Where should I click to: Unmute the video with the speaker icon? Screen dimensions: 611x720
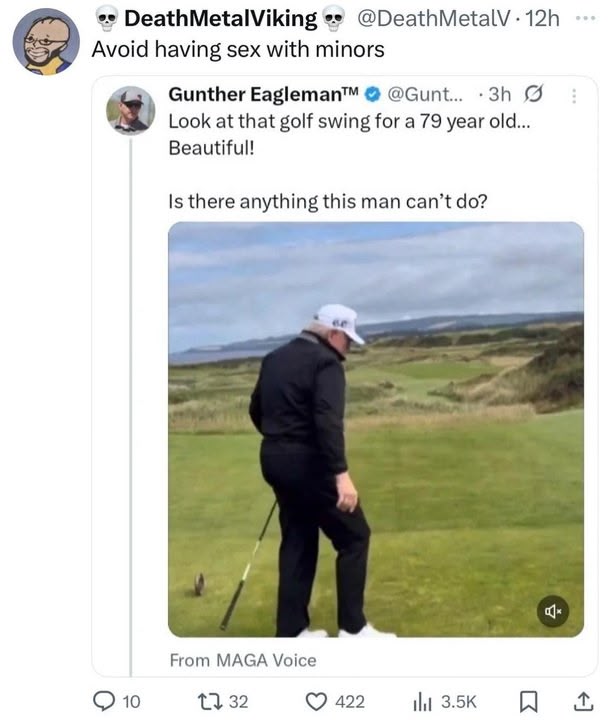pyautogui.click(x=552, y=611)
